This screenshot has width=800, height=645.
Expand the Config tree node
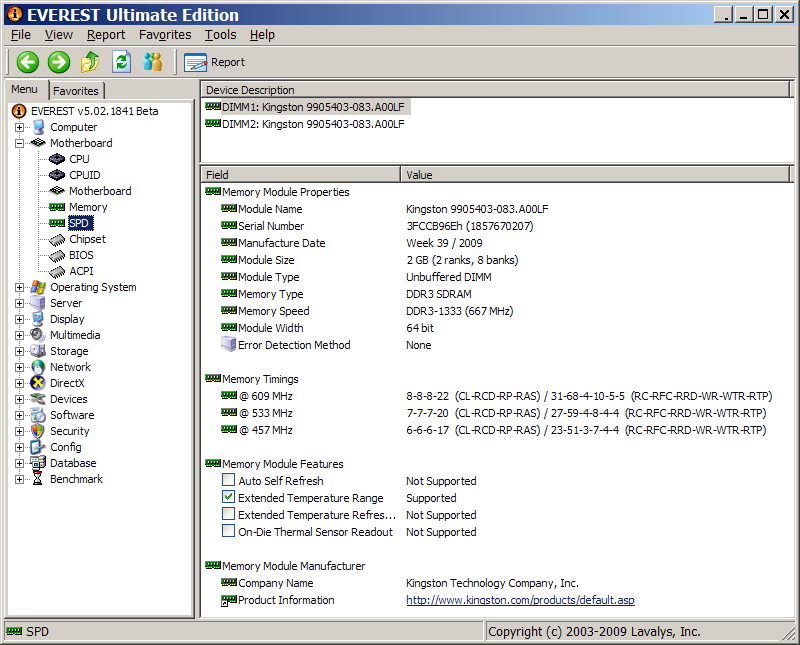pos(19,447)
